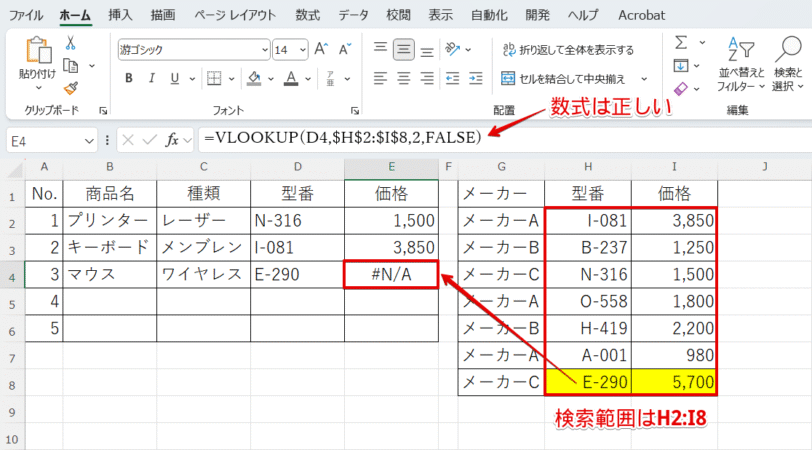Click the Borders icon
Image resolution: width=812 pixels, height=450 pixels.
214,78
